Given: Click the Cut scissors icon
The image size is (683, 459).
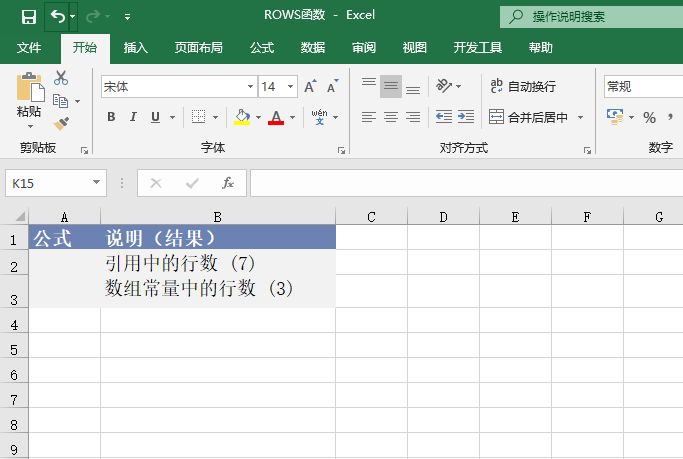Looking at the screenshot, I should pyautogui.click(x=61, y=78).
